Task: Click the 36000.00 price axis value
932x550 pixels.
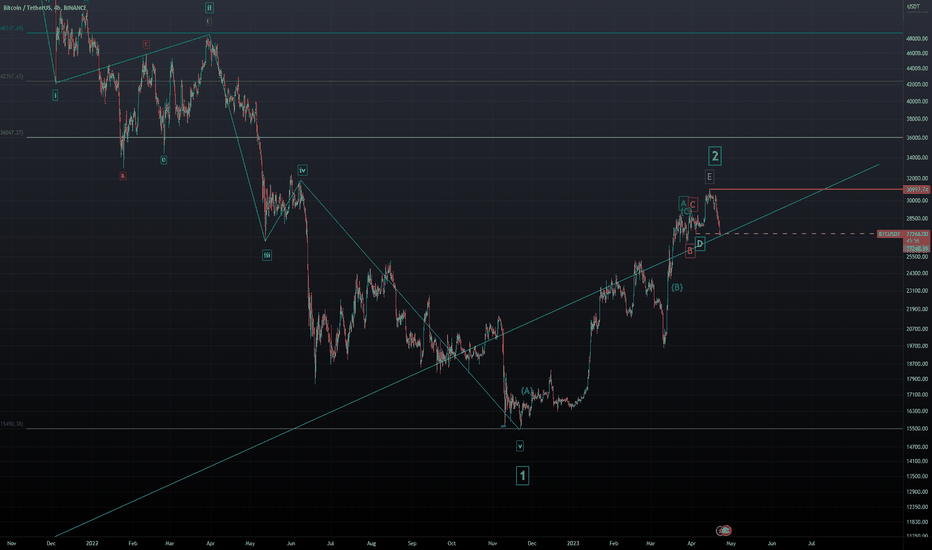Action: click(917, 138)
